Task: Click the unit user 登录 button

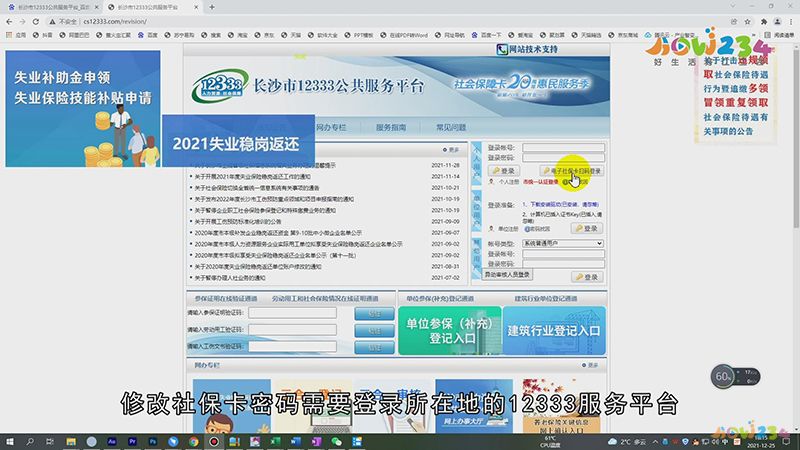Action: [x=587, y=229]
